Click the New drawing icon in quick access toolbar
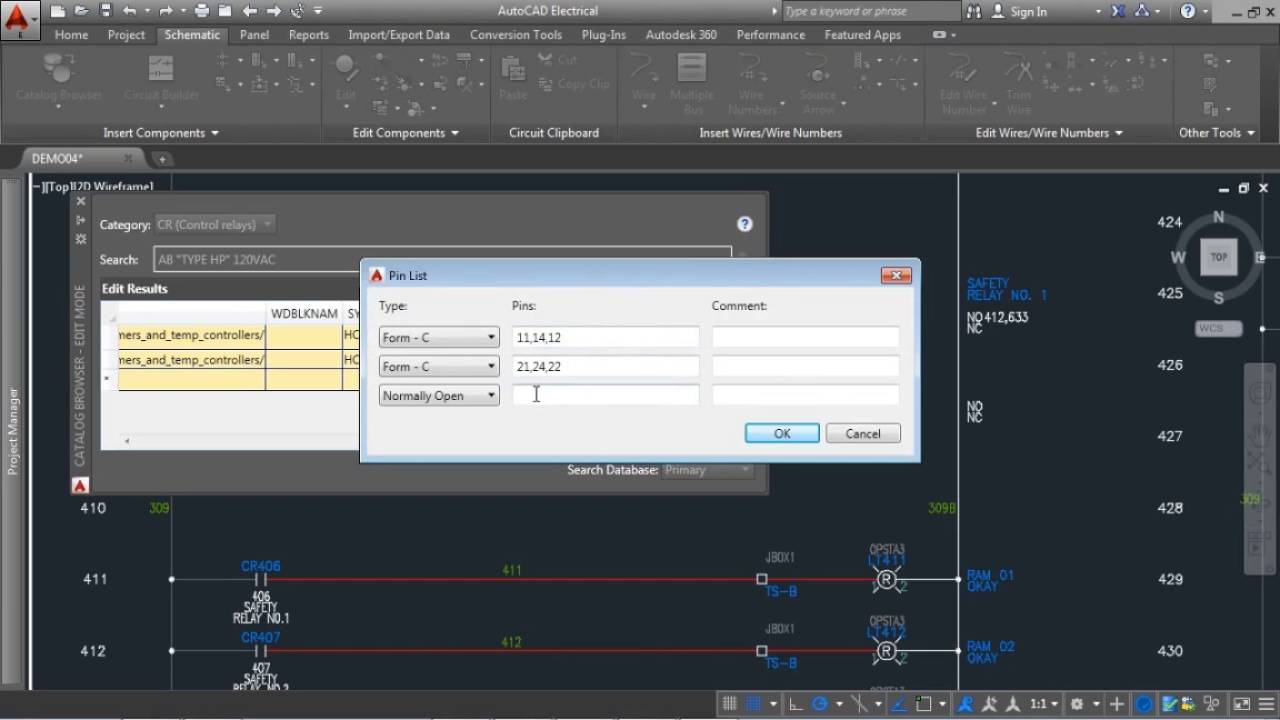Viewport: 1280px width, 720px height. tap(56, 11)
